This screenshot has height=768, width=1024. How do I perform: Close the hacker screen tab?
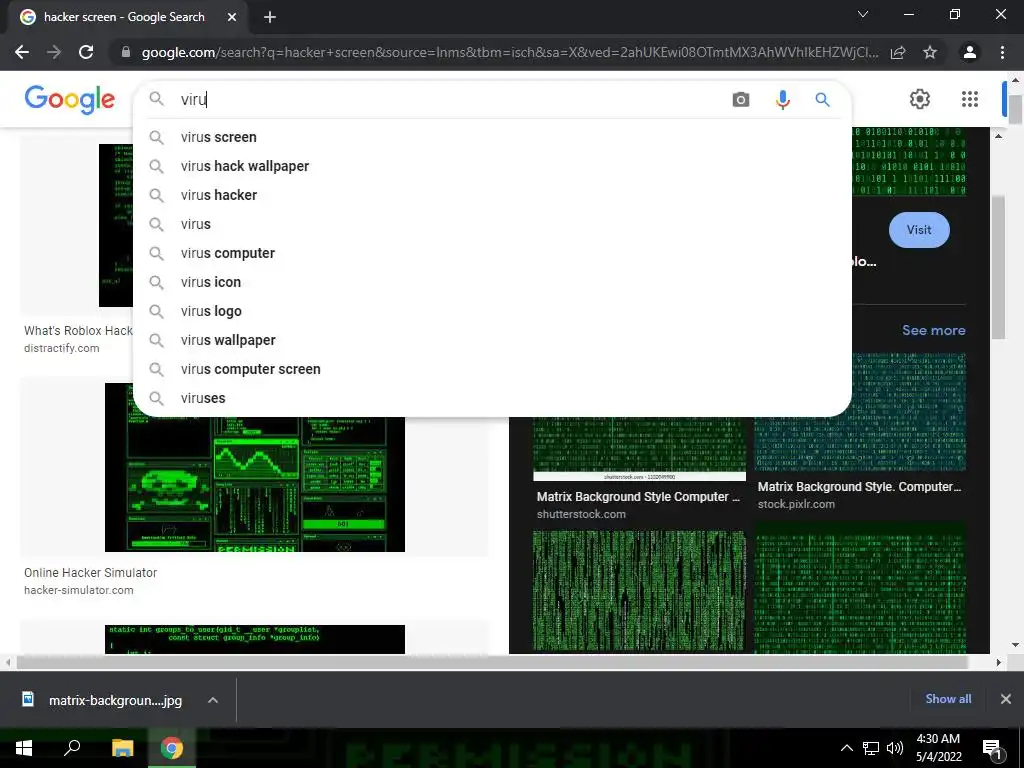coord(232,17)
